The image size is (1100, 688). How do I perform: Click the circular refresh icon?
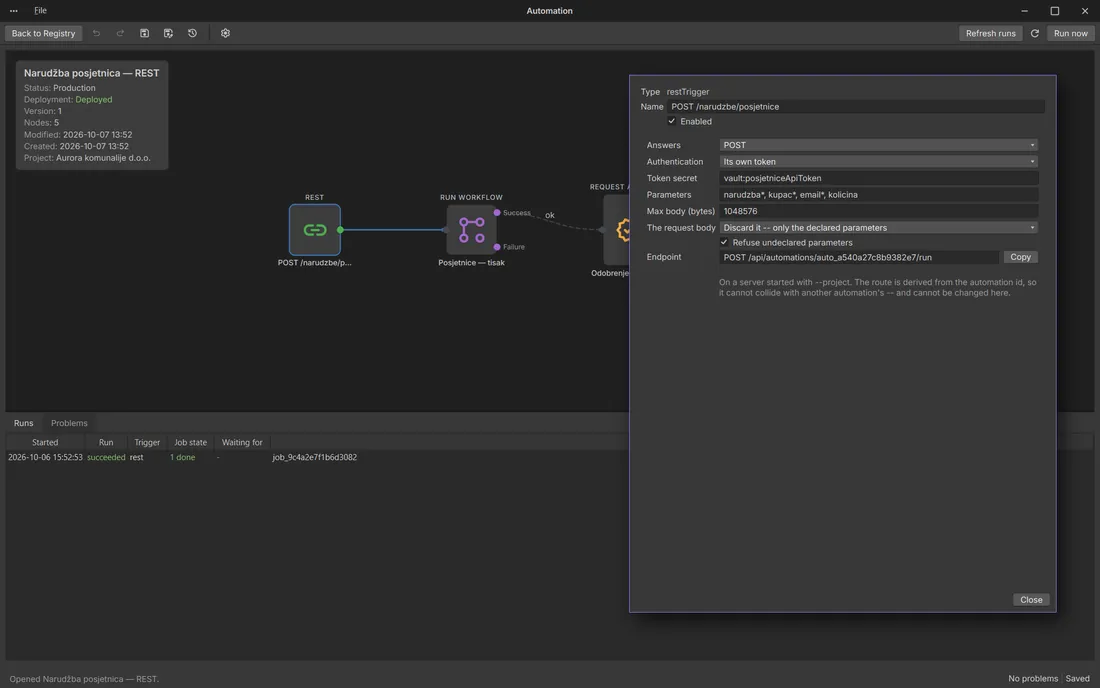click(1035, 33)
